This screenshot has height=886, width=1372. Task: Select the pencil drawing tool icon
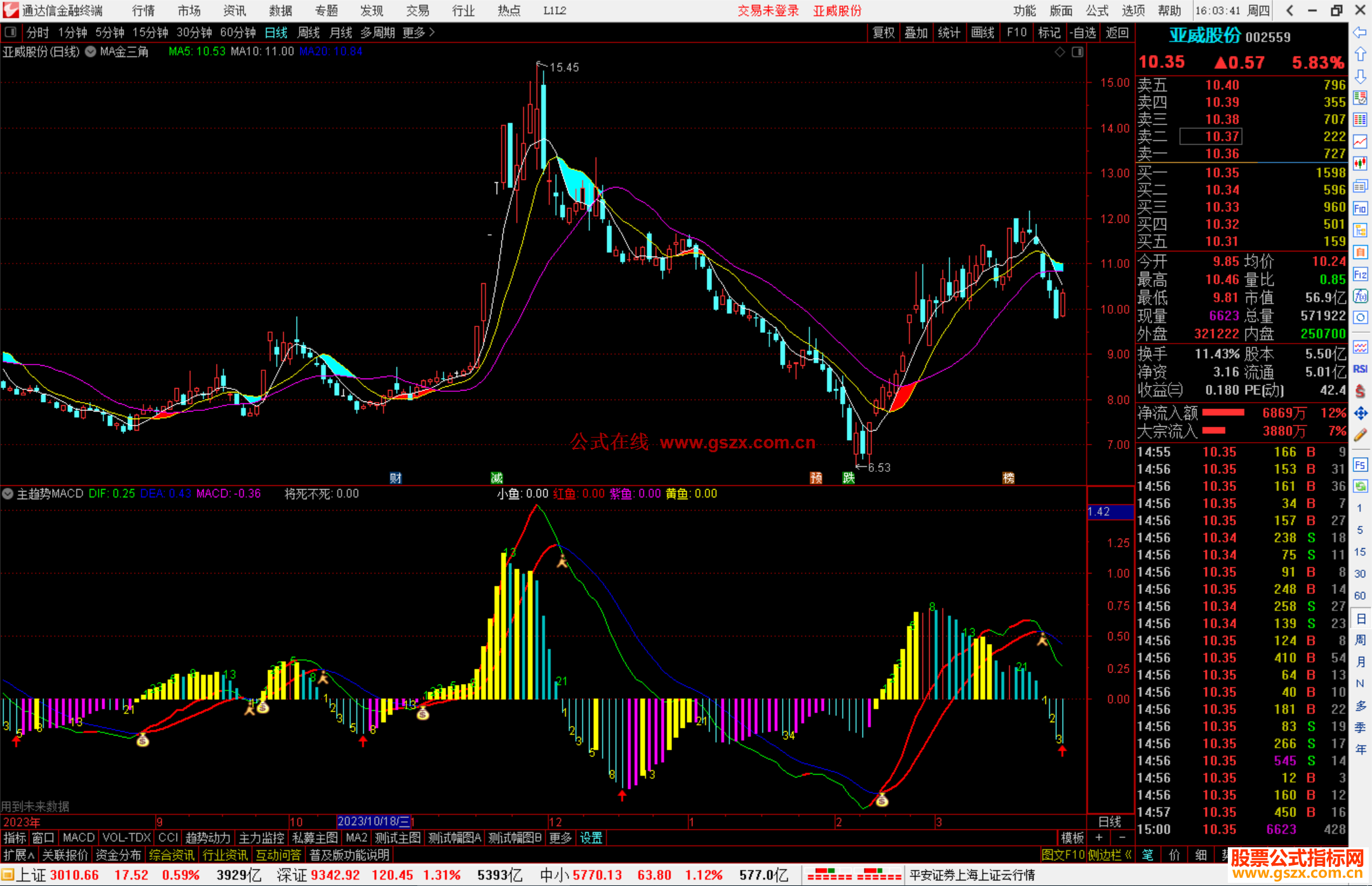click(x=1360, y=436)
